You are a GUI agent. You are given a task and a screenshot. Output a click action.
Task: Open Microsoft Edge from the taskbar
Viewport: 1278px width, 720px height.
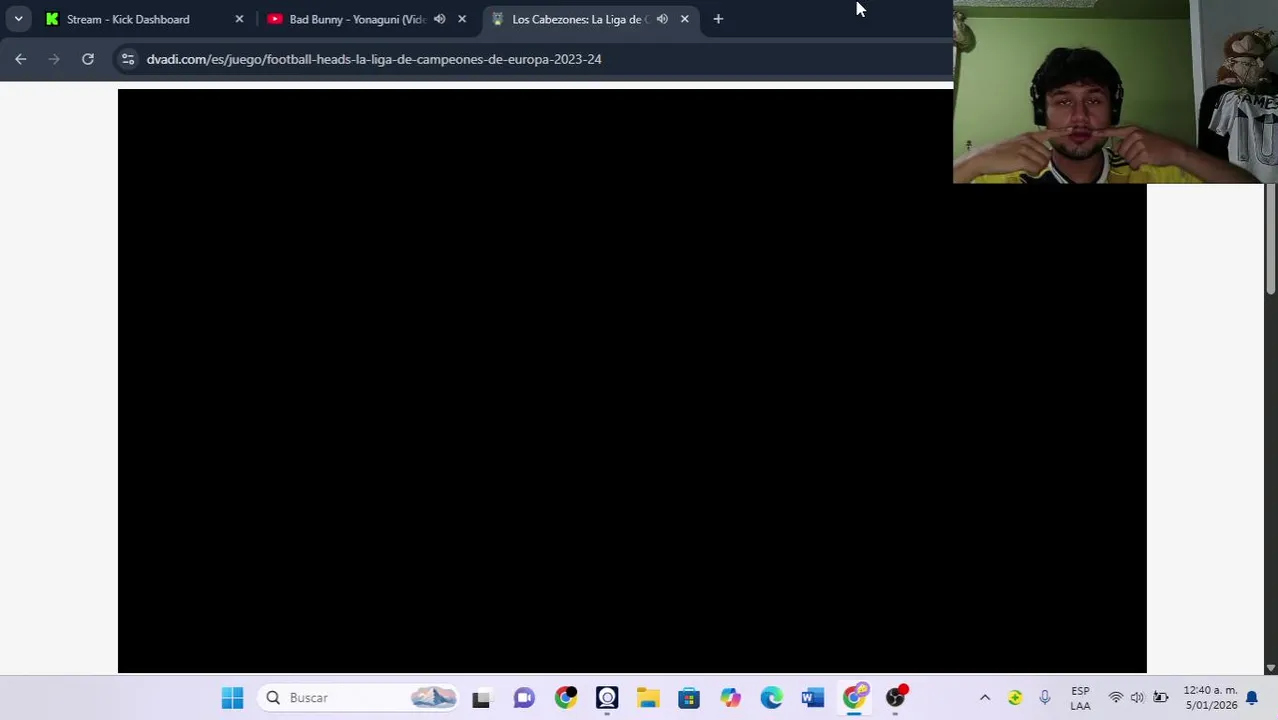[771, 698]
